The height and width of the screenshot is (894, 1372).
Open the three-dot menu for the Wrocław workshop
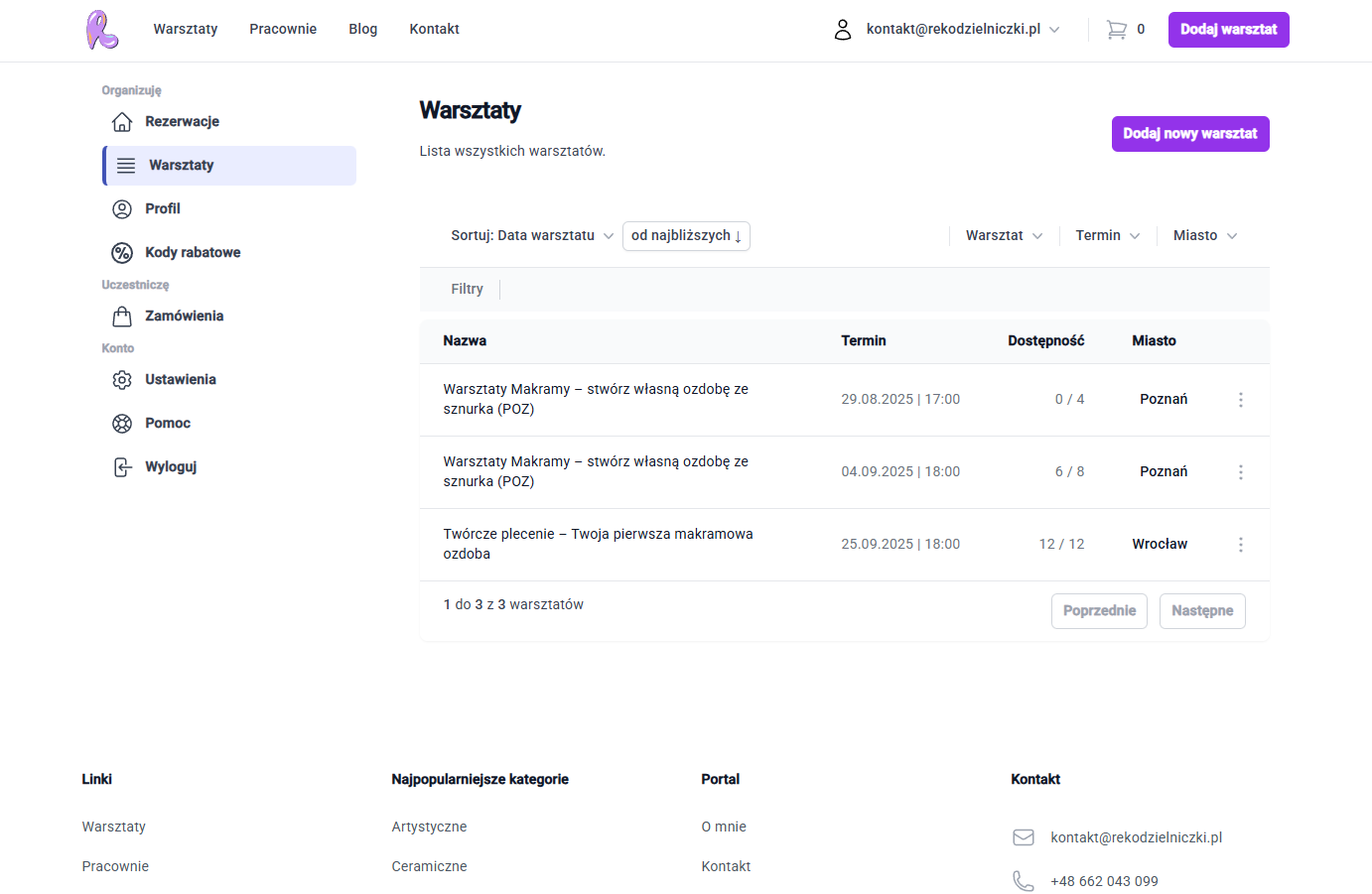1240,545
